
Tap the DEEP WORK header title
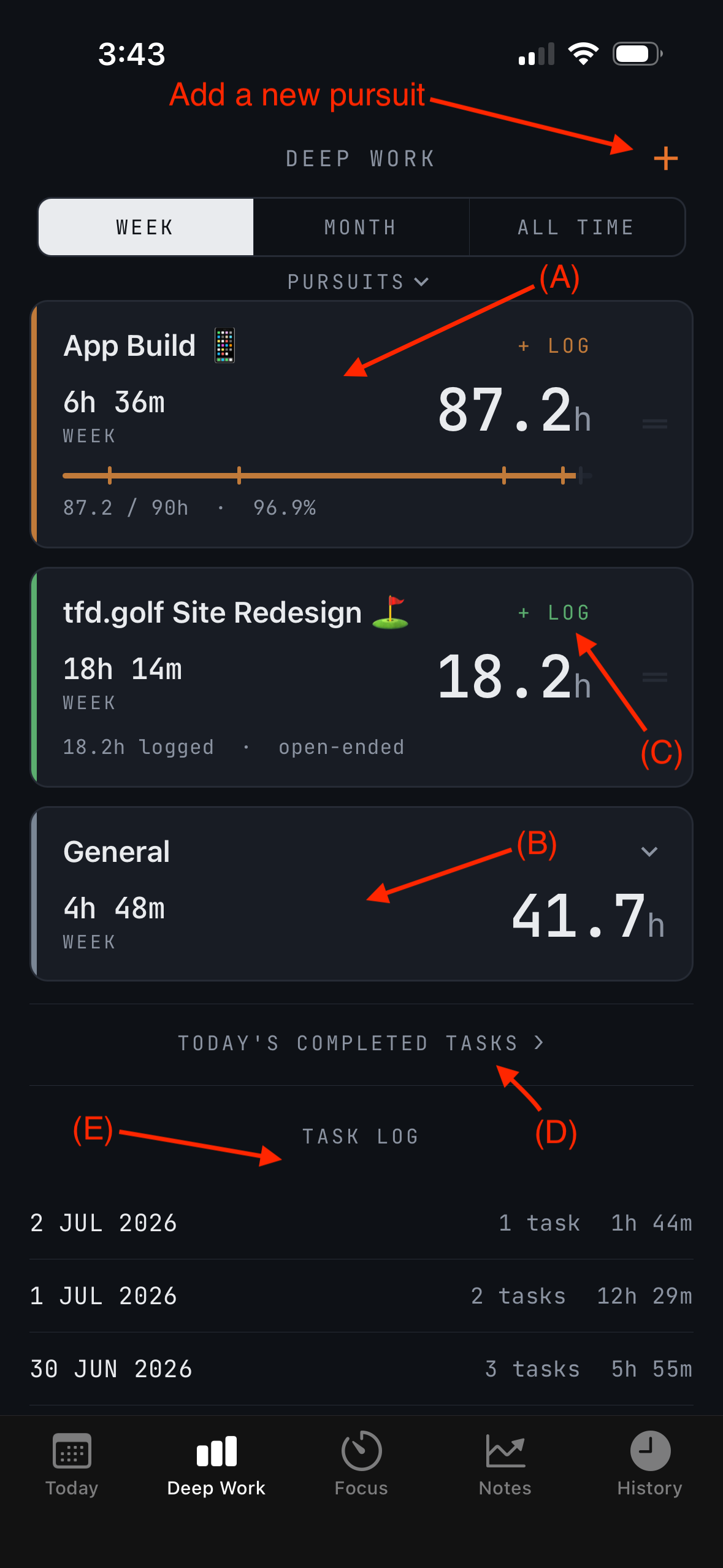tap(361, 159)
